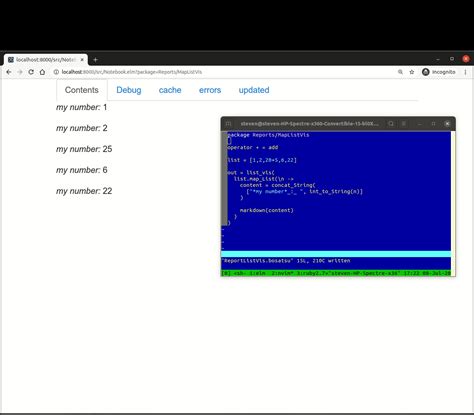The image size is (474, 415).
Task: Maximize the terminal window
Action: pyautogui.click(x=433, y=124)
